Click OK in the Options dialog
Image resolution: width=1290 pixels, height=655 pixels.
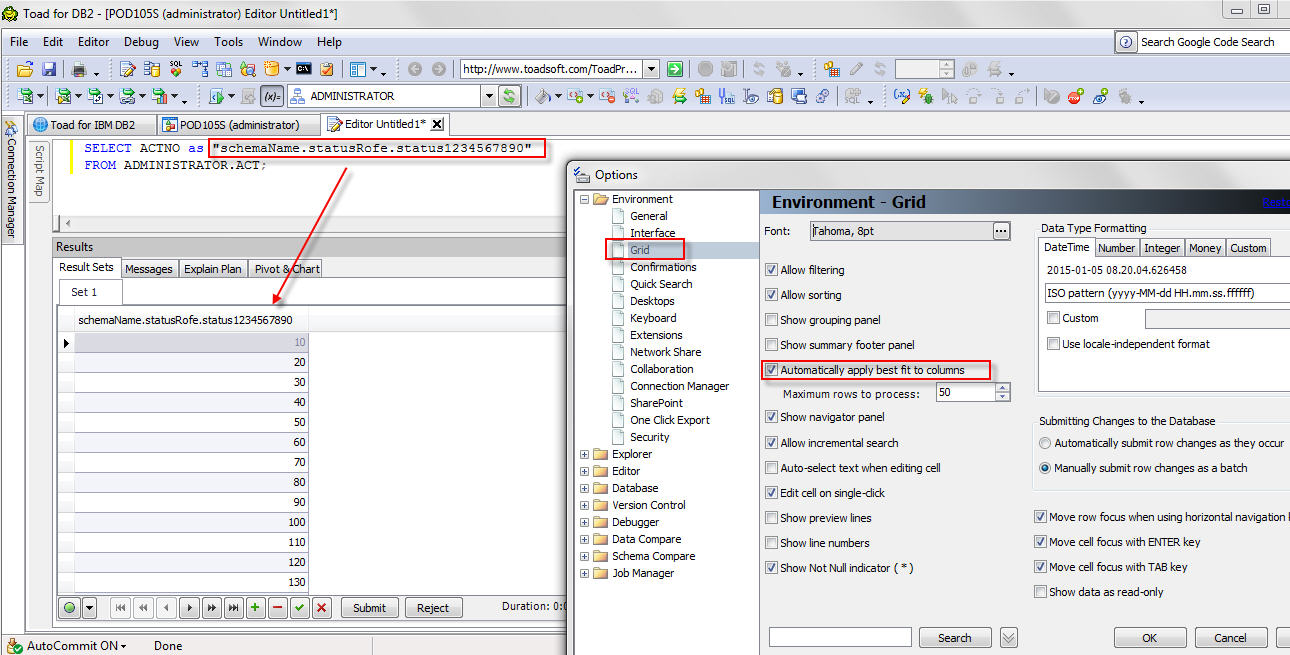click(x=1149, y=638)
